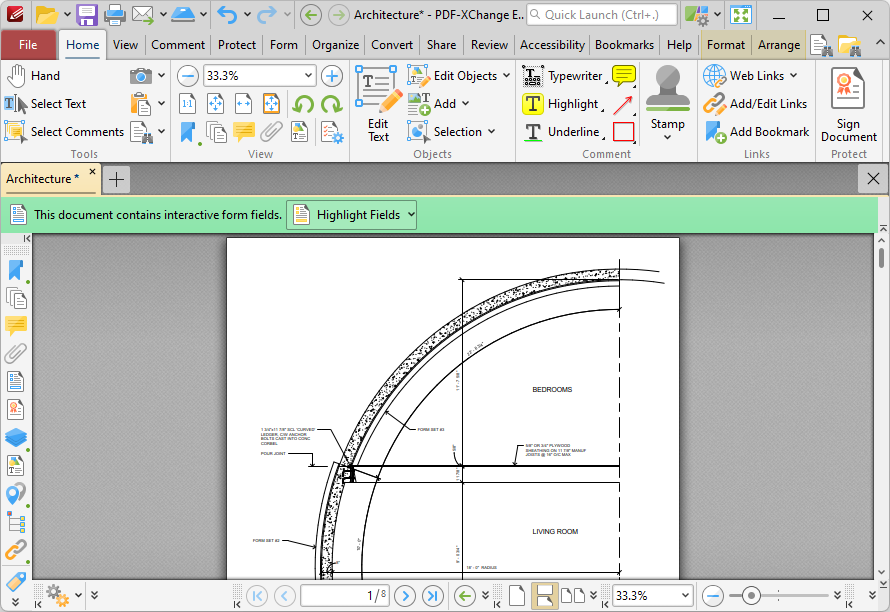Open the Arrange contextual tab
Image resolution: width=890 pixels, height=612 pixels.
(779, 45)
